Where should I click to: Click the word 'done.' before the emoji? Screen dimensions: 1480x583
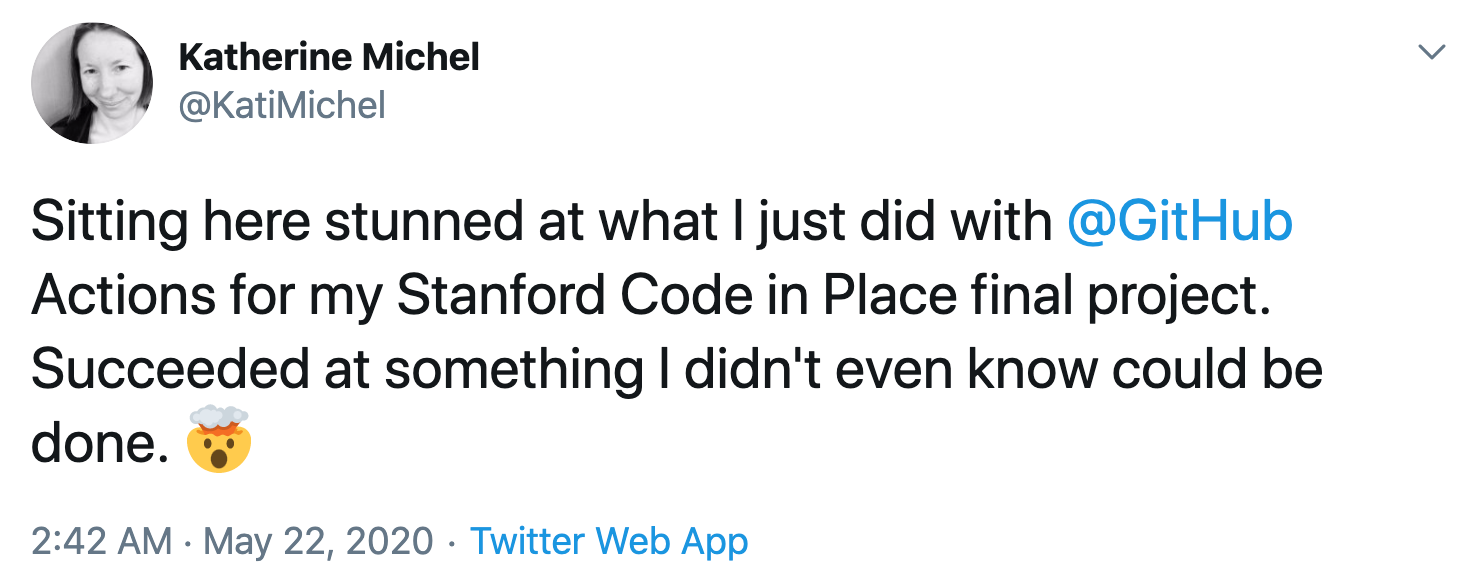click(x=100, y=444)
